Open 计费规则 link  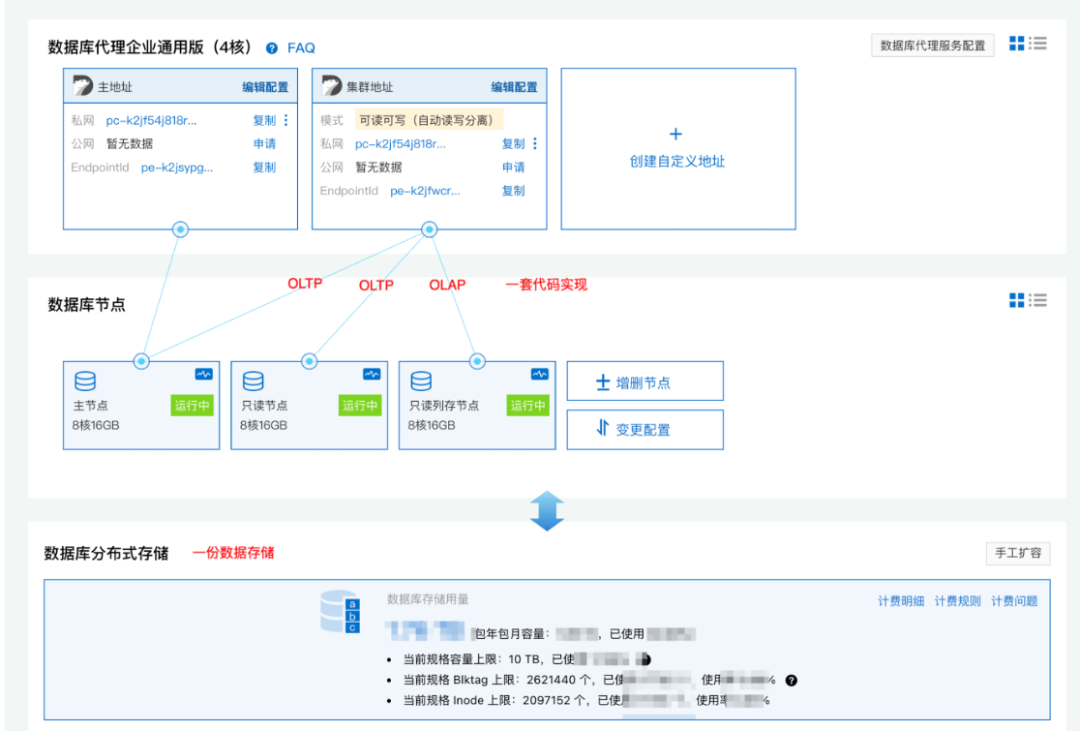(x=957, y=601)
